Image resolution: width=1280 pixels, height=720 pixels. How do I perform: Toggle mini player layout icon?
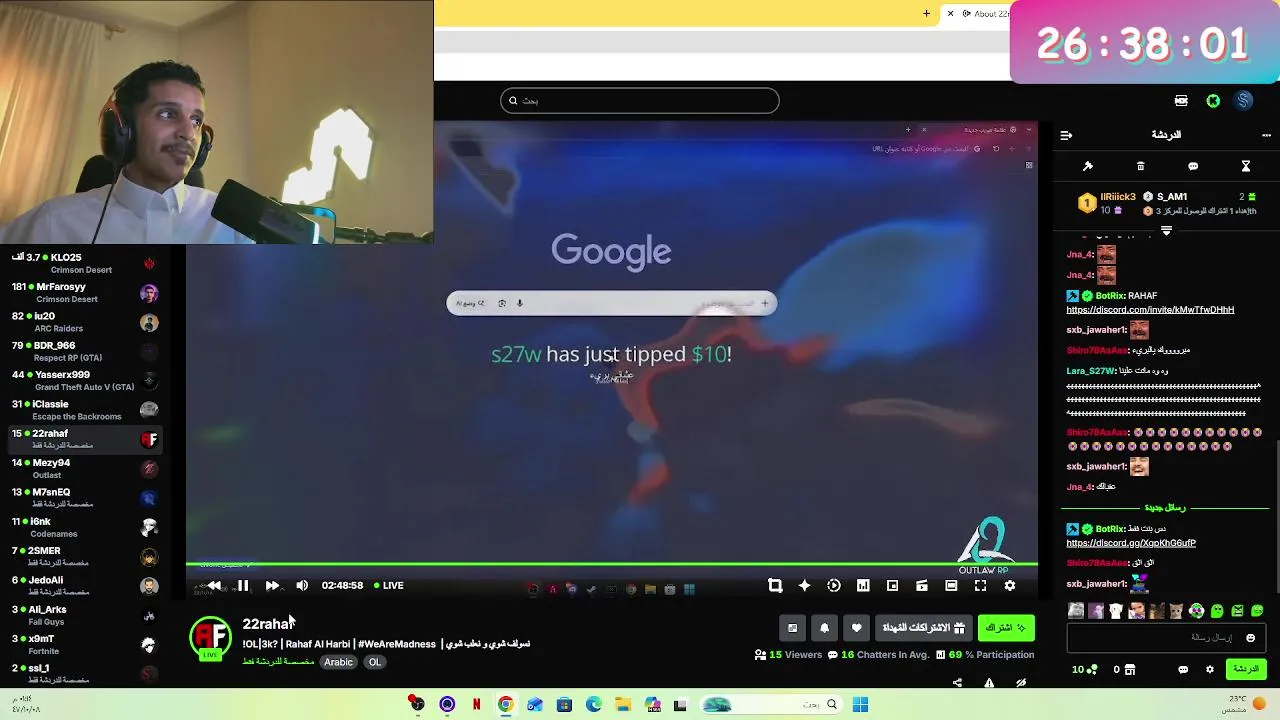[x=922, y=586]
